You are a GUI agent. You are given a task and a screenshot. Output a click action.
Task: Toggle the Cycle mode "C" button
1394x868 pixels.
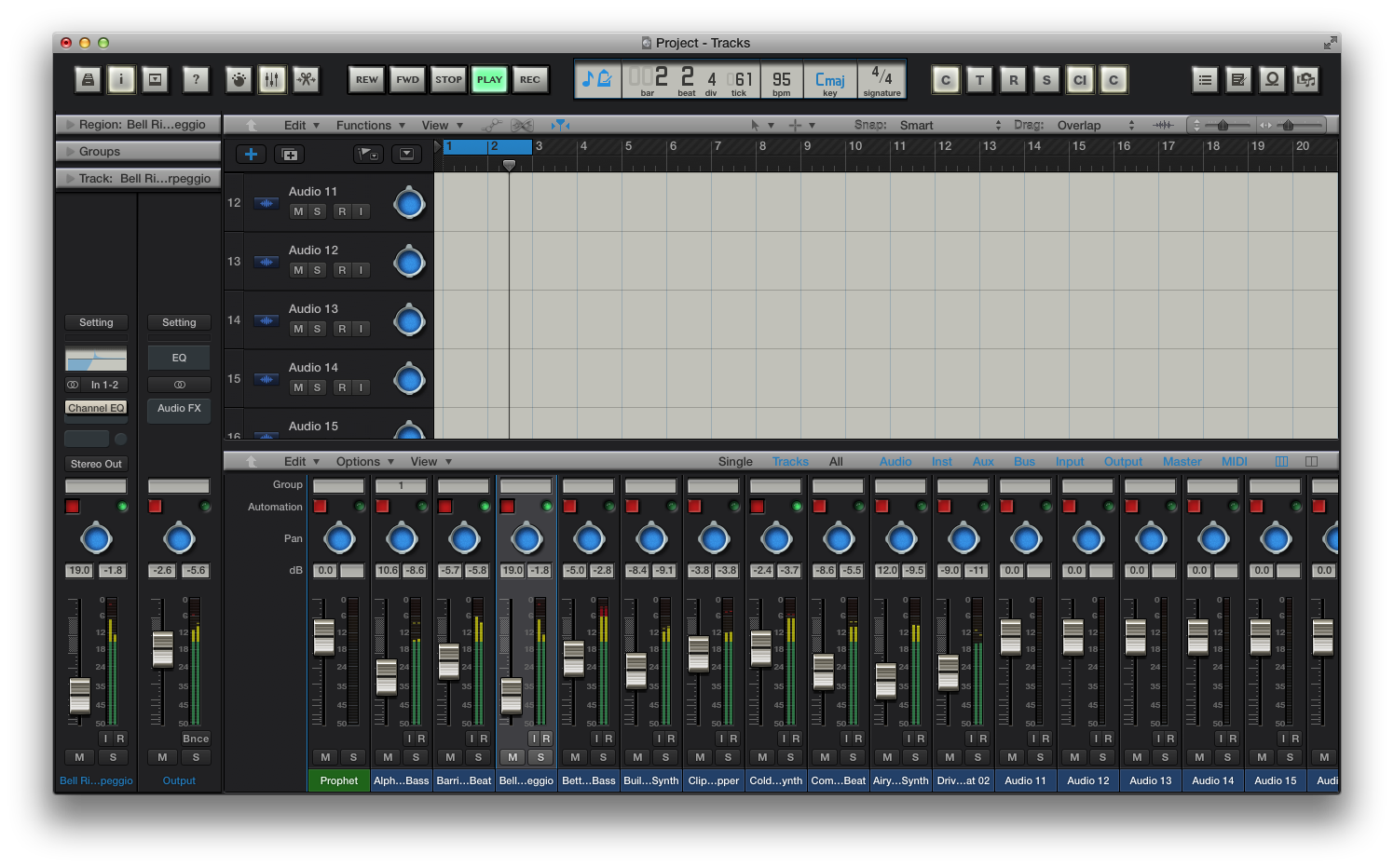pos(945,80)
